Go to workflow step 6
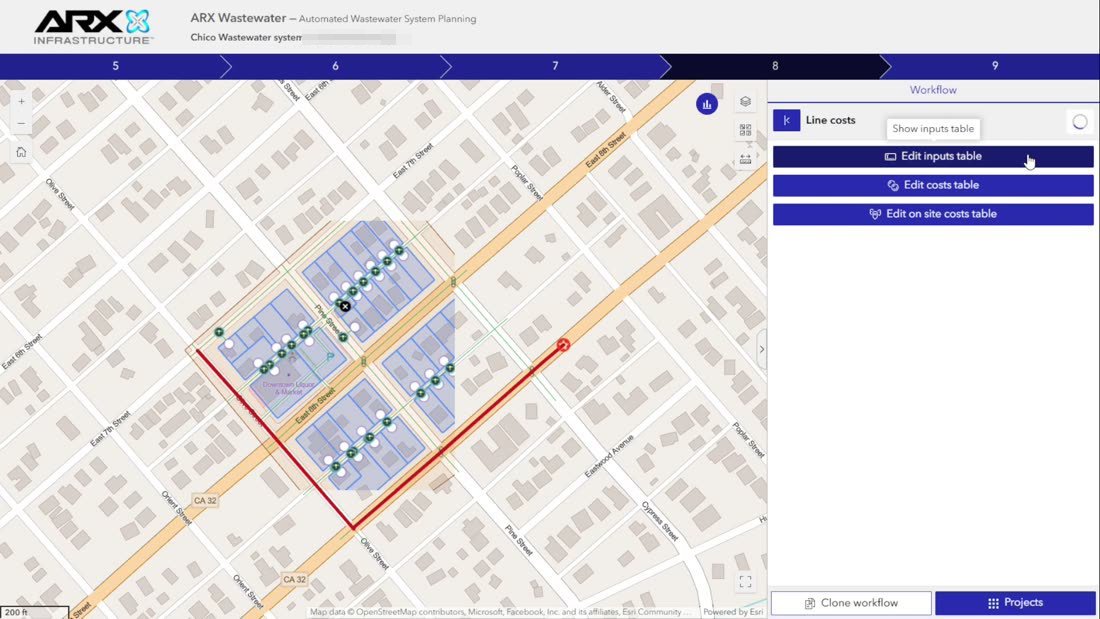Screen dimensions: 1100x619 tap(335, 66)
